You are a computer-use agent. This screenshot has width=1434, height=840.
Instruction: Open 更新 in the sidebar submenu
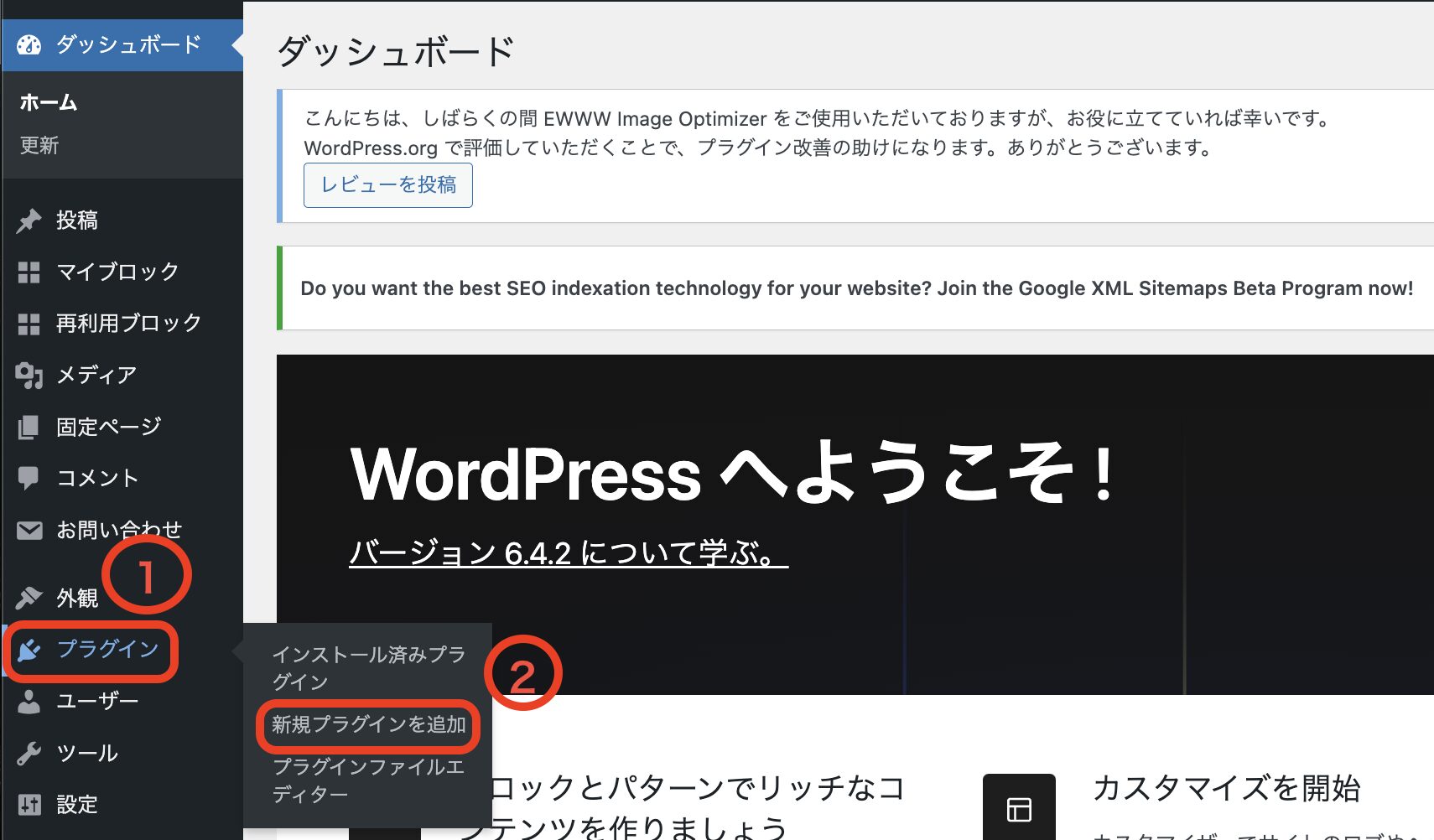click(39, 145)
